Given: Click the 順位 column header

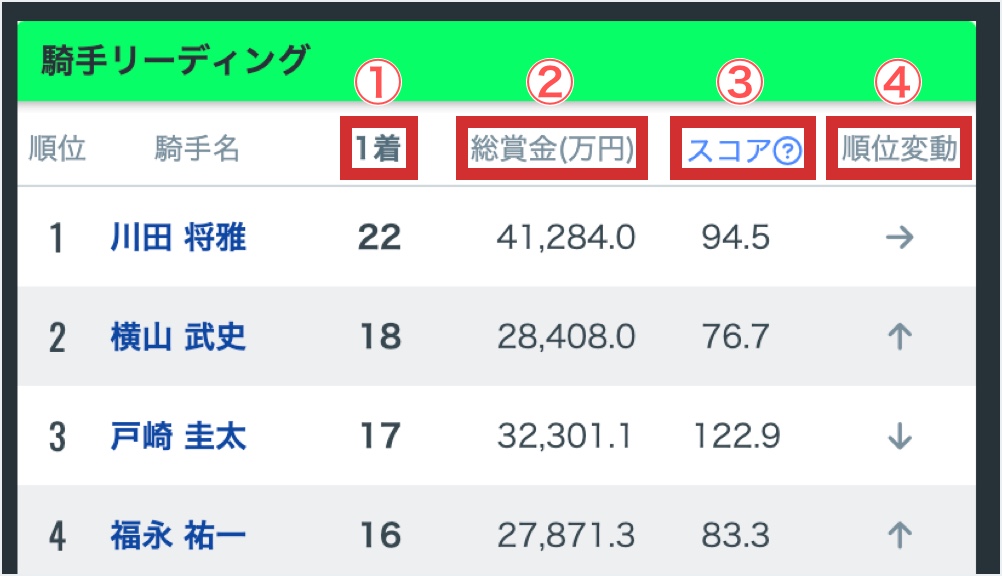Looking at the screenshot, I should (57, 150).
